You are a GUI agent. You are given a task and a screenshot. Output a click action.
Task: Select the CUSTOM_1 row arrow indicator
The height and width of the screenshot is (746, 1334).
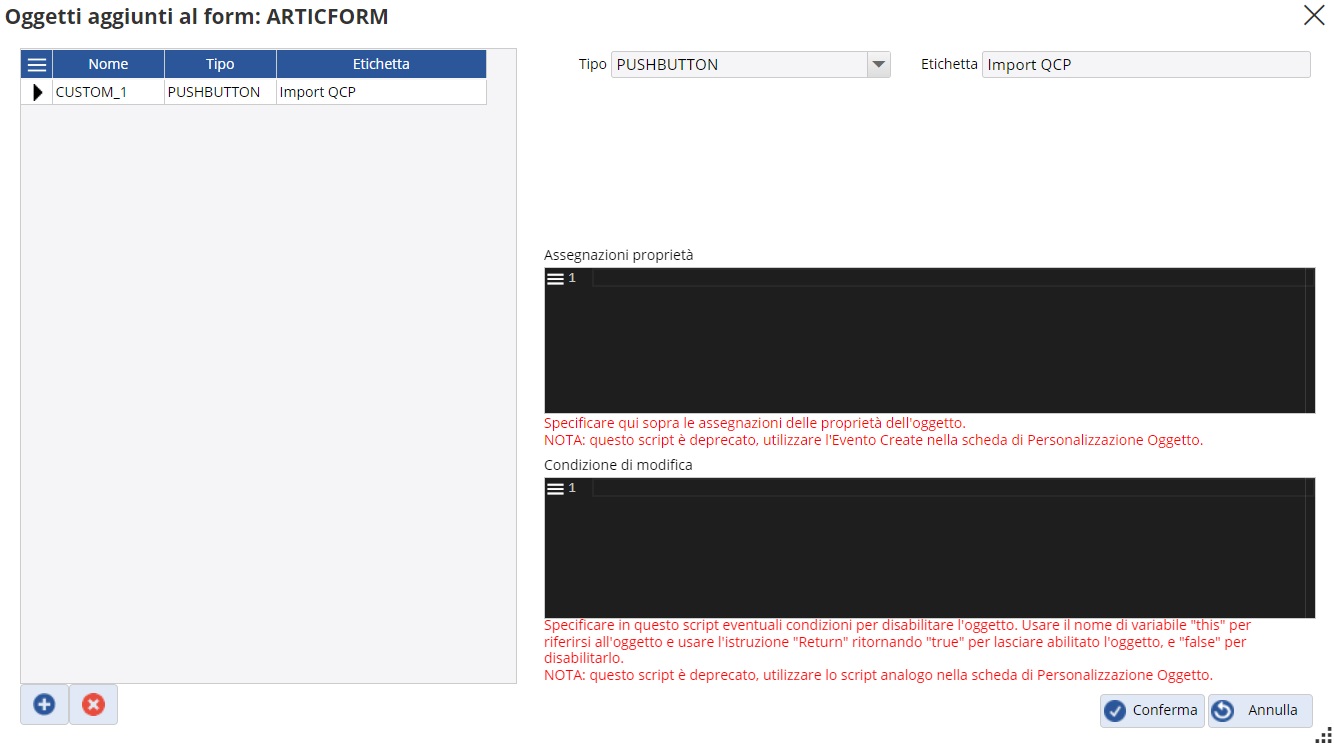pos(38,92)
